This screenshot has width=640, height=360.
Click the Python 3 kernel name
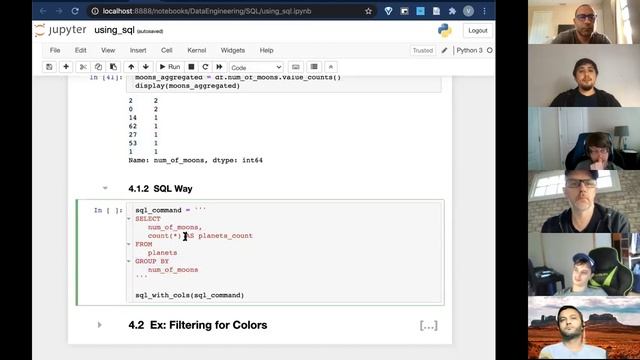469,51
